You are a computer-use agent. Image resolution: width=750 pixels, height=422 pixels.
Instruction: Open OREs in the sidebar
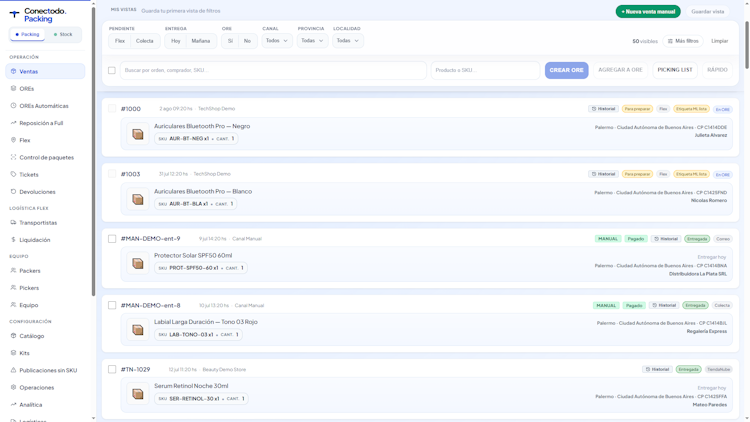(45, 89)
